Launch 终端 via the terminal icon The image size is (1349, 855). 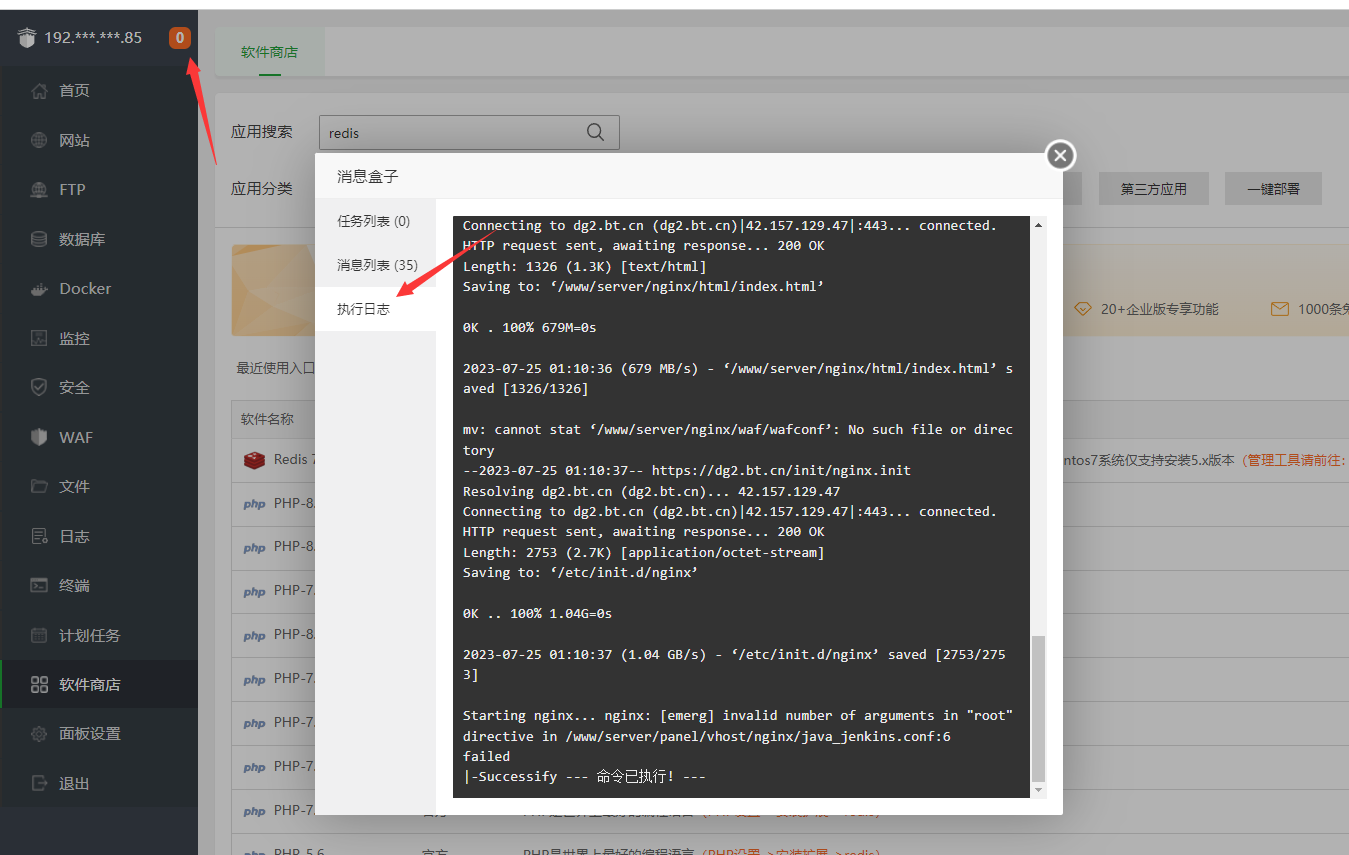click(x=39, y=585)
